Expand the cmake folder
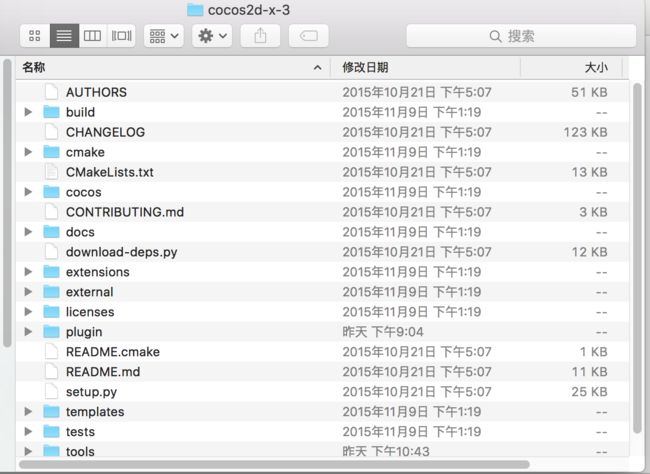650x474 pixels. [x=28, y=152]
